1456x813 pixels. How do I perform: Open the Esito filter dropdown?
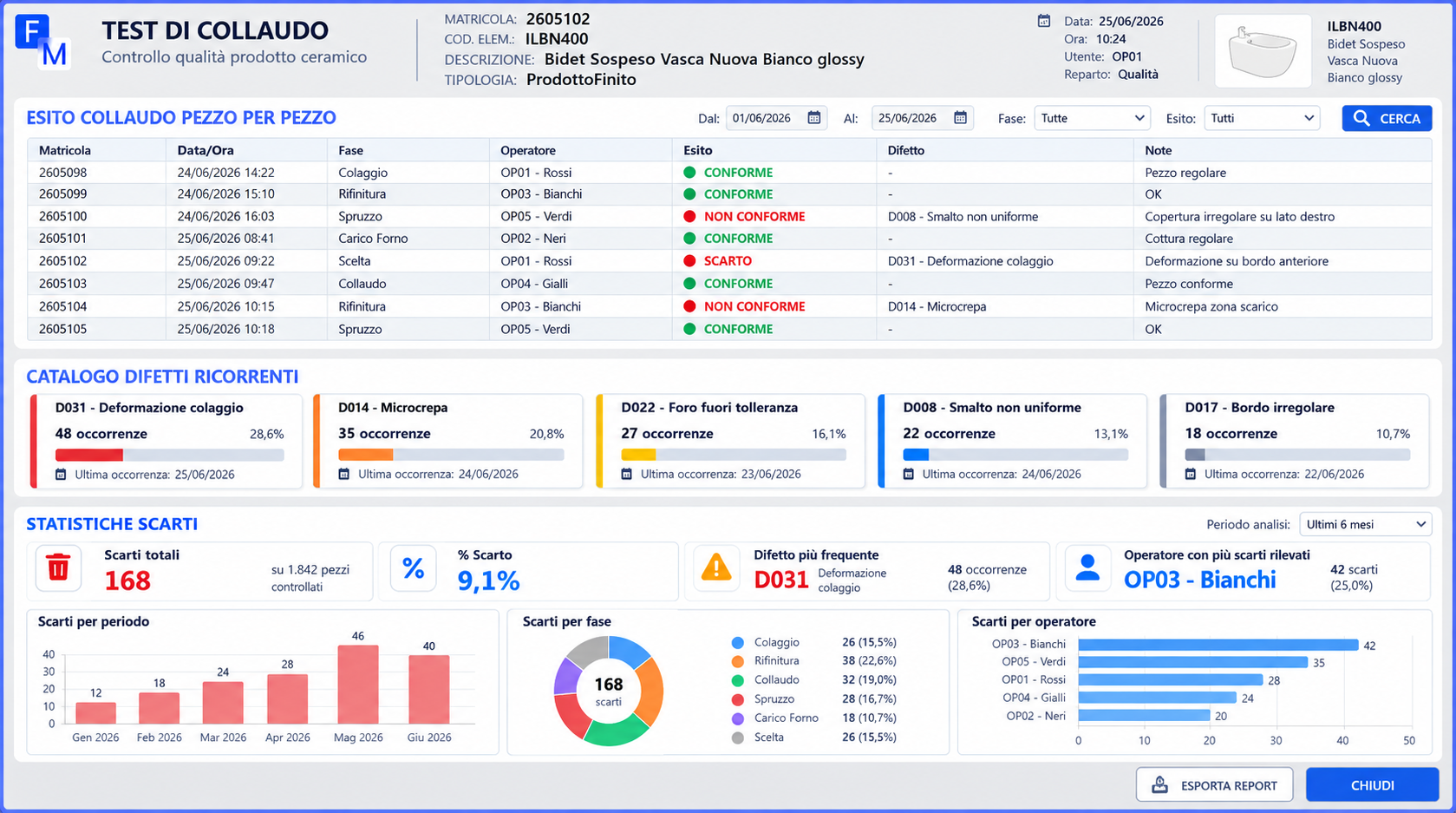(x=1262, y=118)
